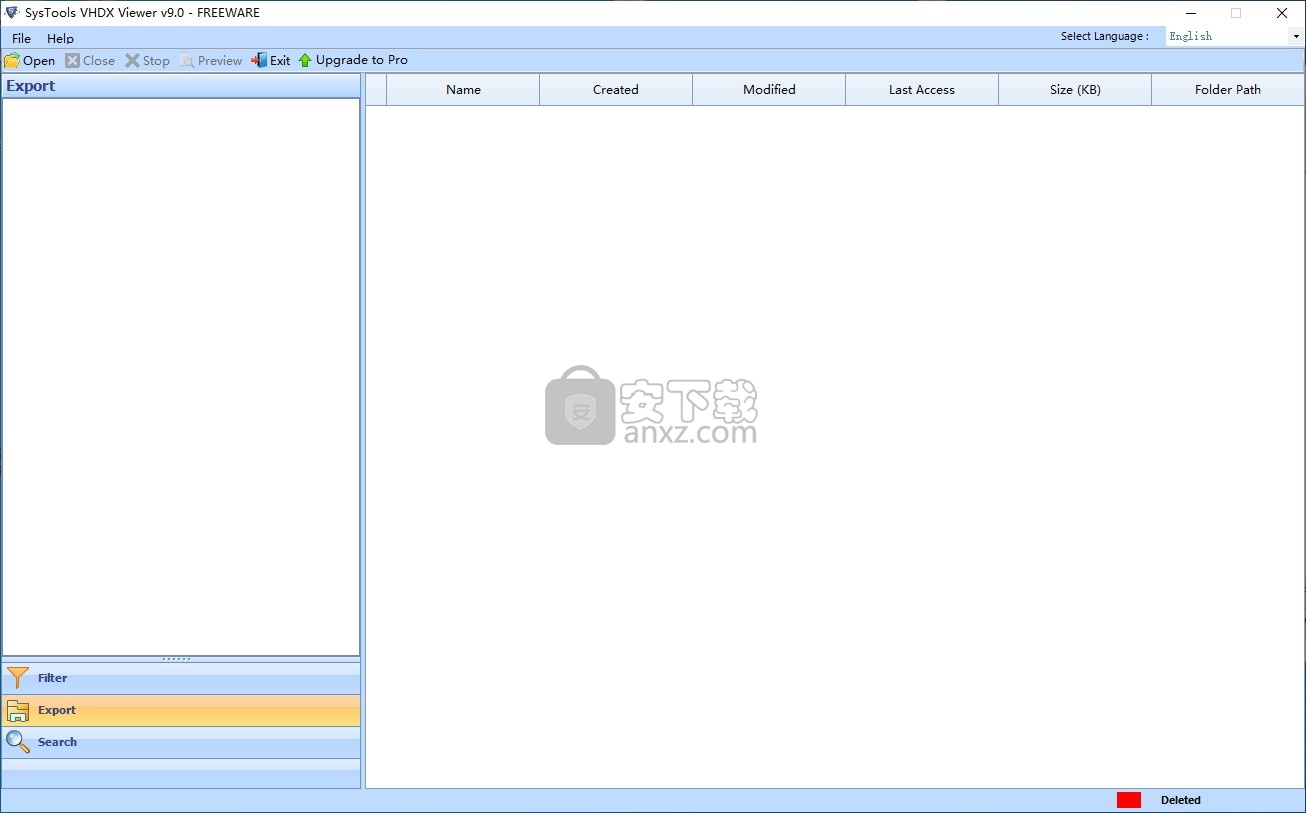Click the Open toolbar label
The width and height of the screenshot is (1306, 813).
[x=39, y=60]
